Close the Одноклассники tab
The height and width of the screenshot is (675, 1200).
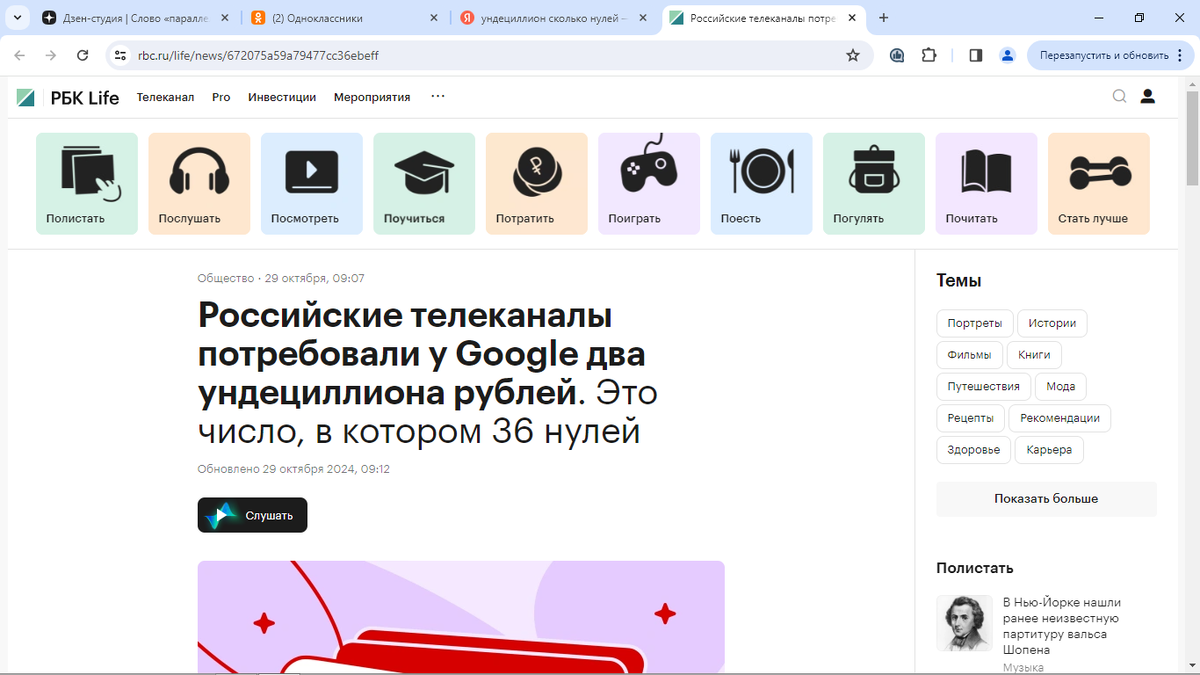click(433, 18)
